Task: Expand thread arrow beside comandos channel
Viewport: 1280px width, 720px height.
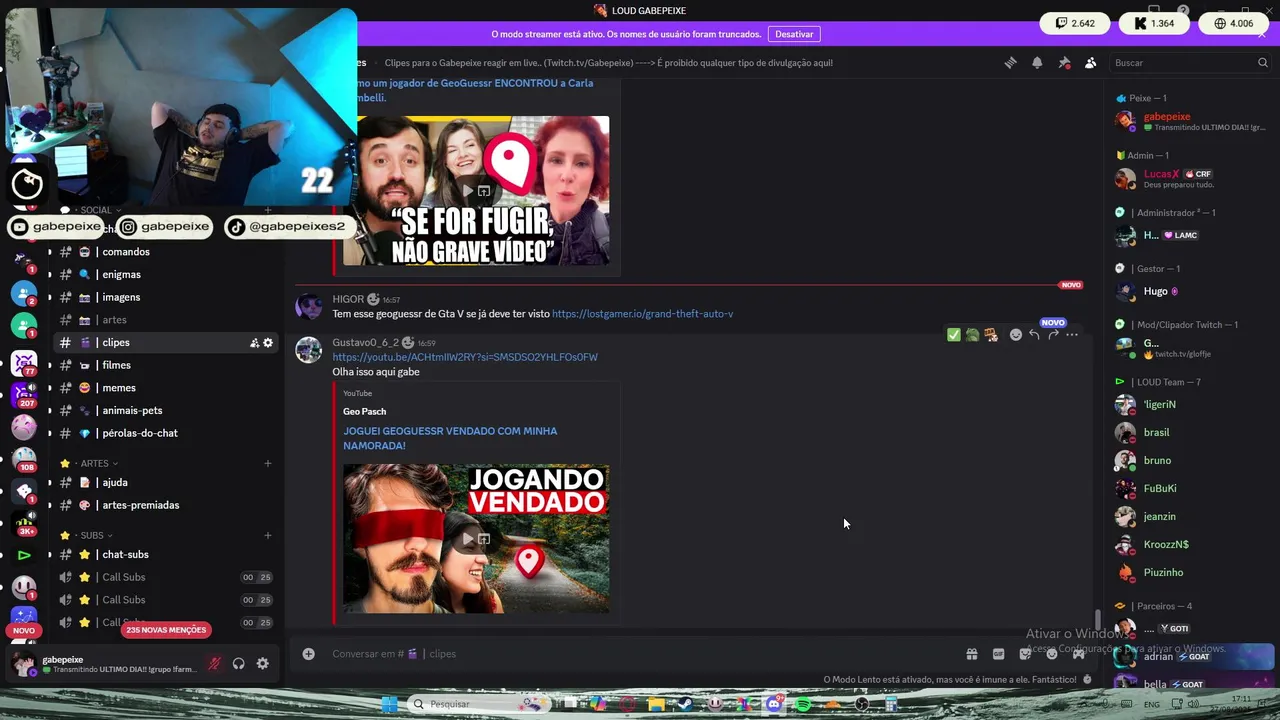Action: click(49, 252)
